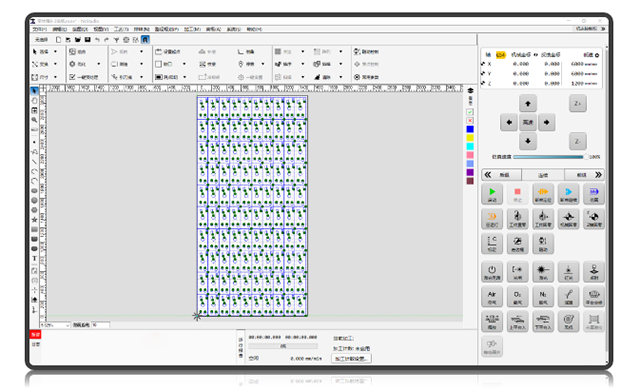Click the 0% progress bar

283,346
